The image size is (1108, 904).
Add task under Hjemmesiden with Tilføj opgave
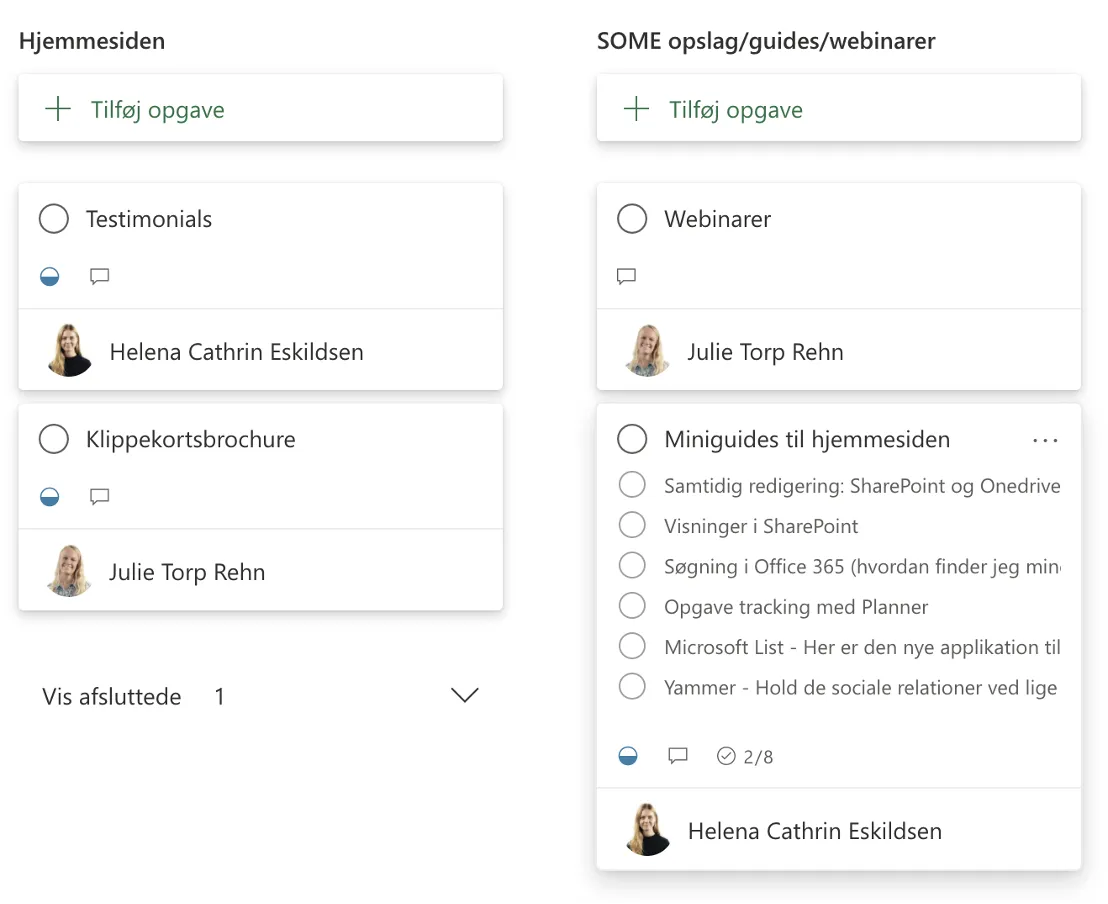(261, 108)
